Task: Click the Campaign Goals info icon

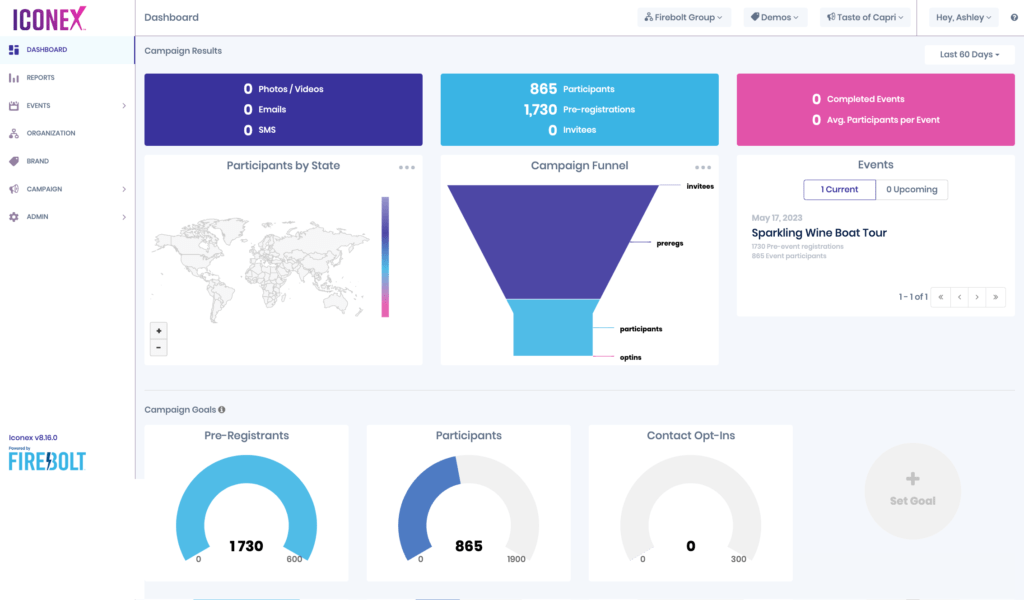Action: [x=222, y=409]
